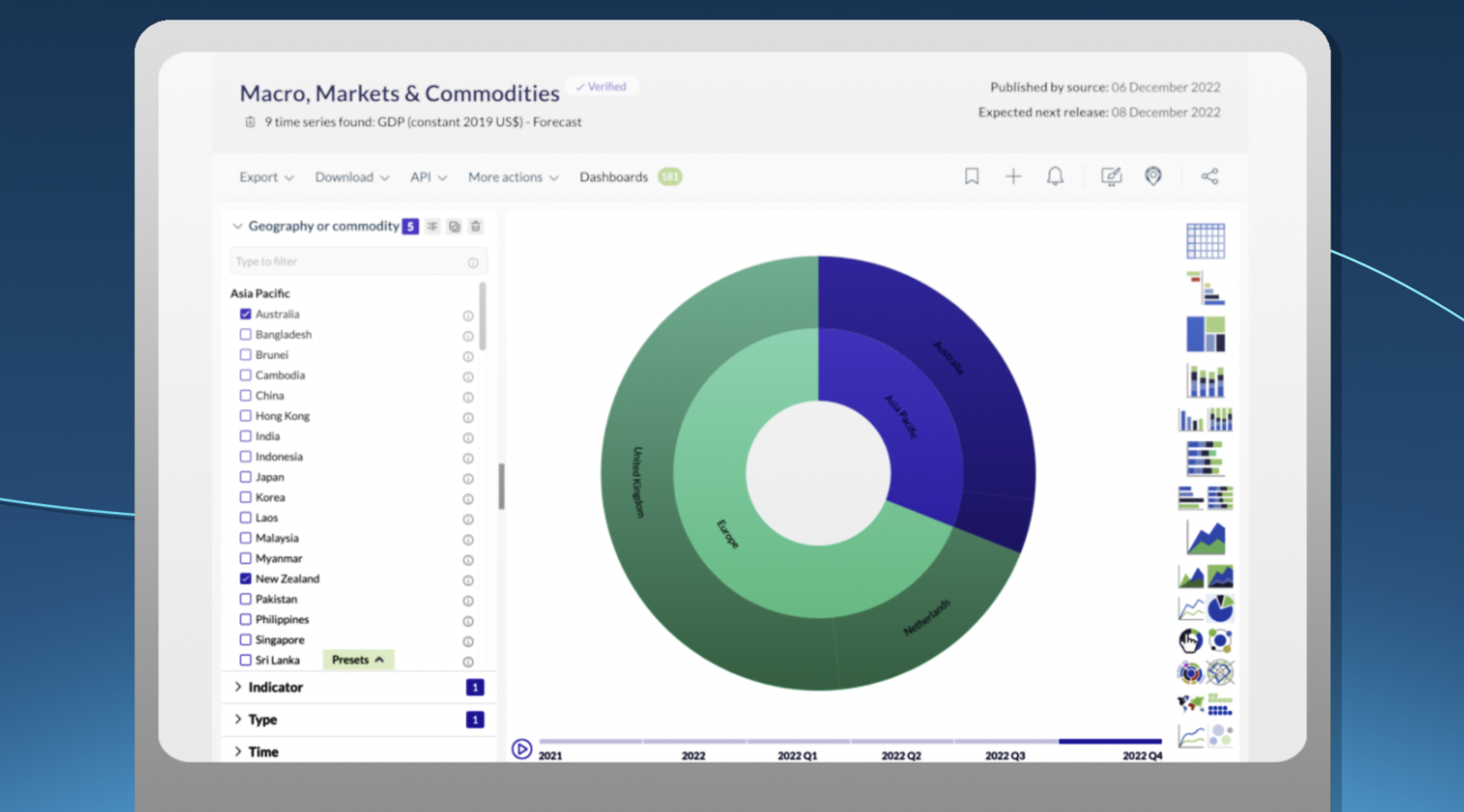This screenshot has height=812, width=1464.
Task: Expand the Type section
Action: pyautogui.click(x=237, y=720)
